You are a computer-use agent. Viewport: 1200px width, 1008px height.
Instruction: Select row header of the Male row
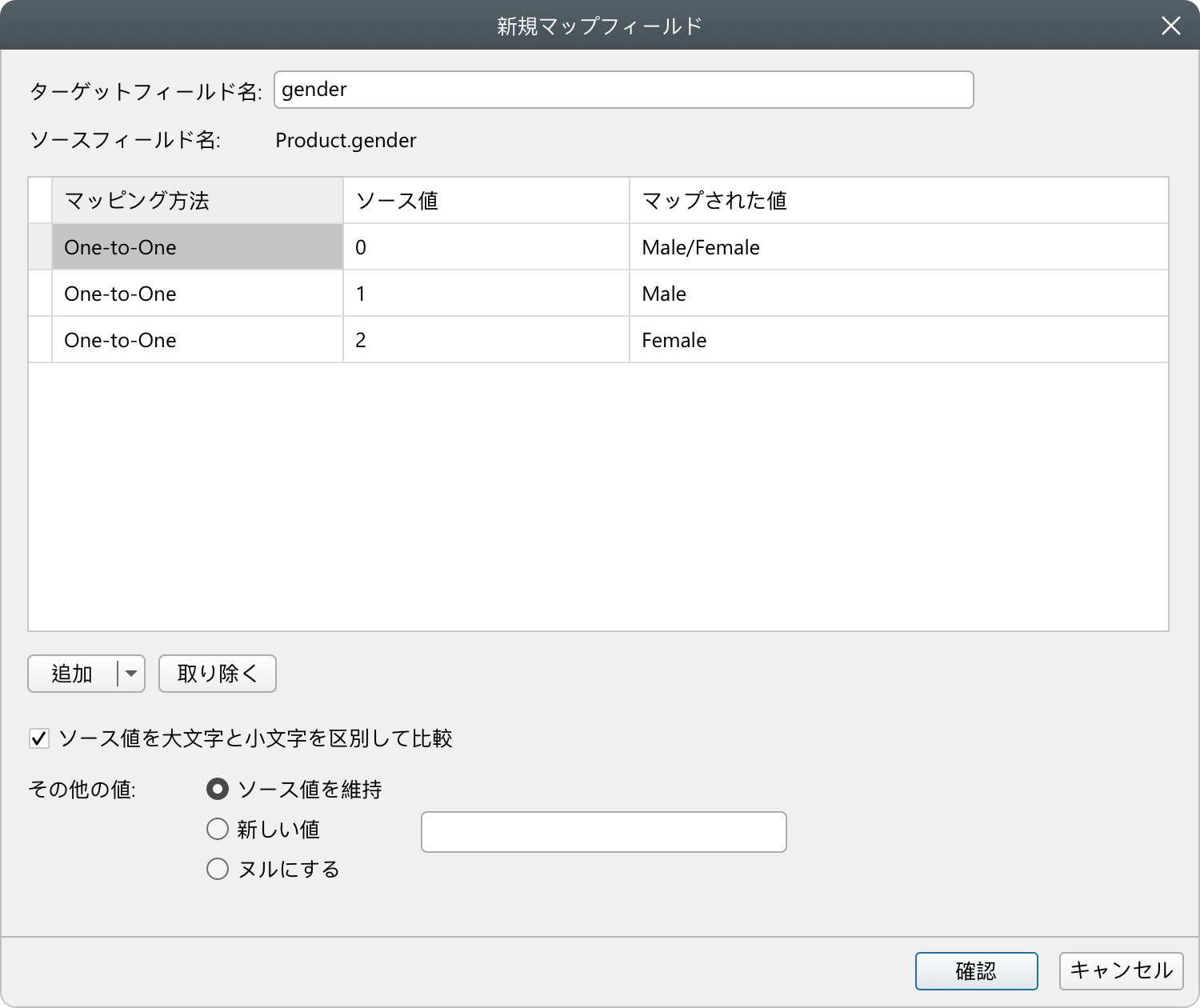[x=40, y=293]
